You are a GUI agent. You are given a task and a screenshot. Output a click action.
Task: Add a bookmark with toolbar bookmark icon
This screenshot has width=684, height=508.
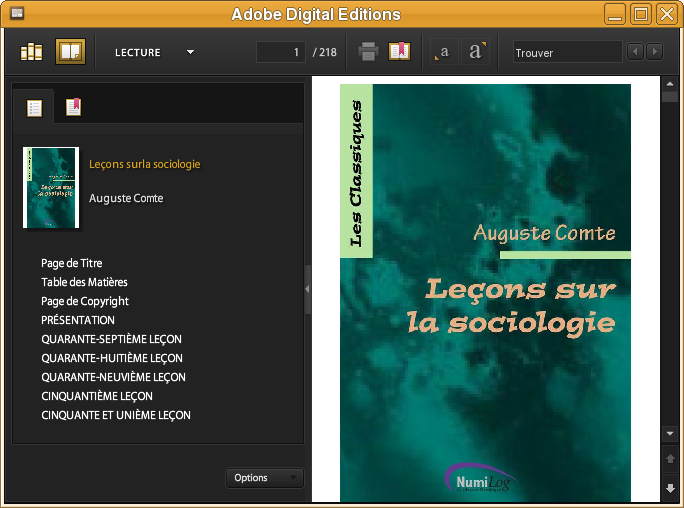point(400,51)
